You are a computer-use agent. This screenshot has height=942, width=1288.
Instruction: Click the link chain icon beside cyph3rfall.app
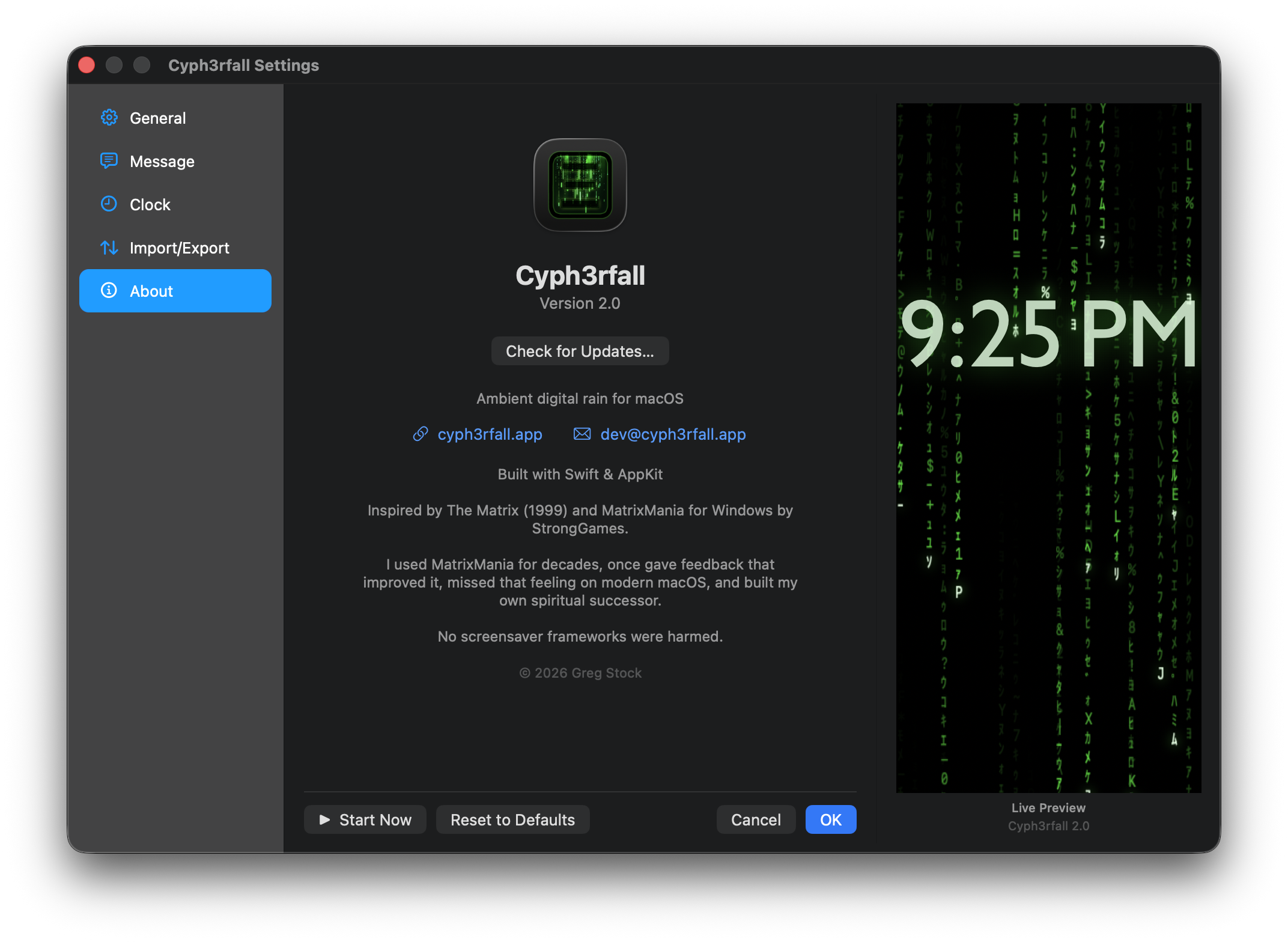(x=421, y=434)
